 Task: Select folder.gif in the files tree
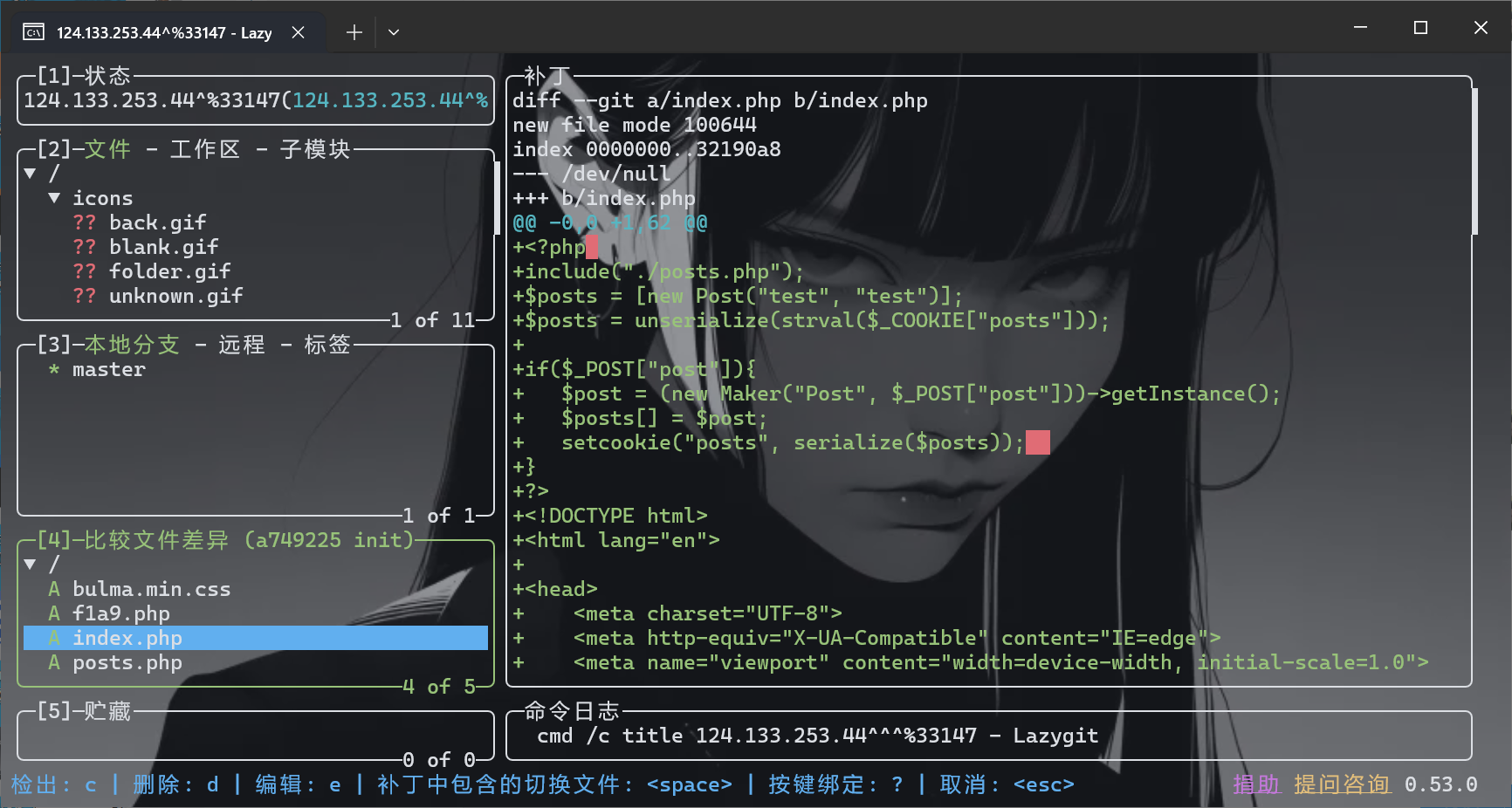169,271
